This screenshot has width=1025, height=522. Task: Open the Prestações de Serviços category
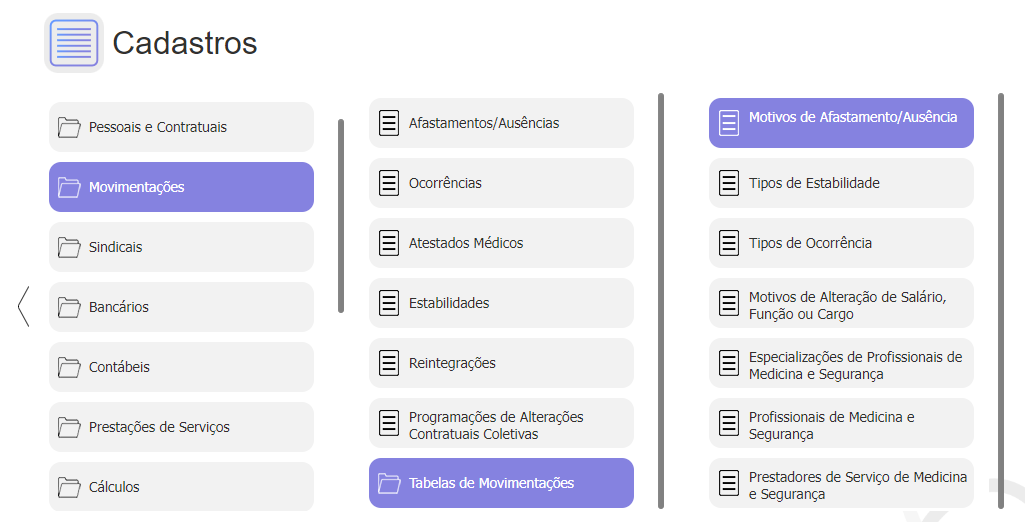(181, 427)
